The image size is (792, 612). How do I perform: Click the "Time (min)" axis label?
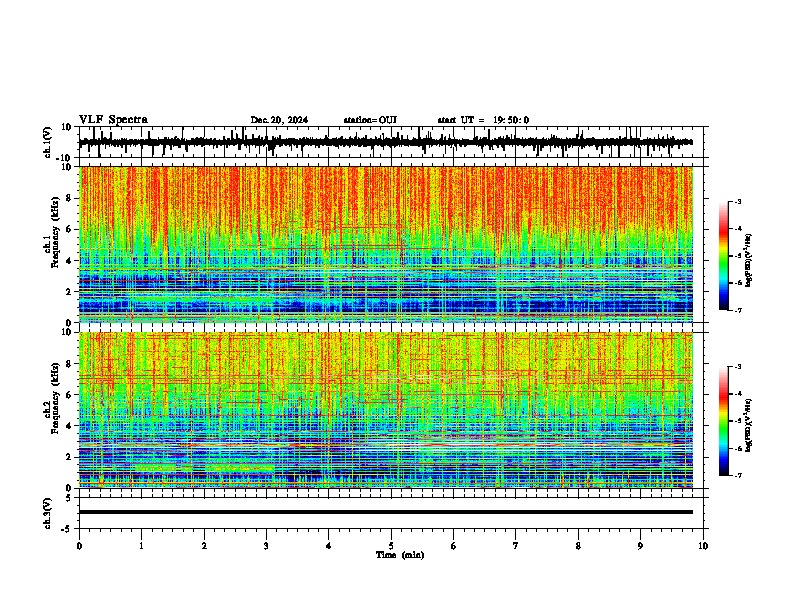tap(400, 555)
